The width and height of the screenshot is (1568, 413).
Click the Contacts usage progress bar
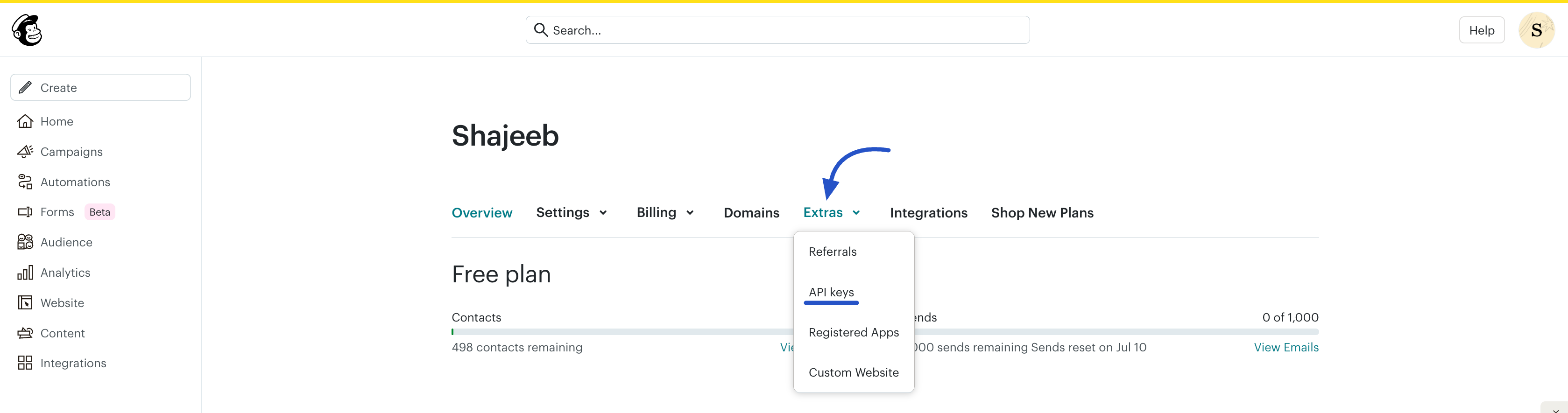point(621,332)
